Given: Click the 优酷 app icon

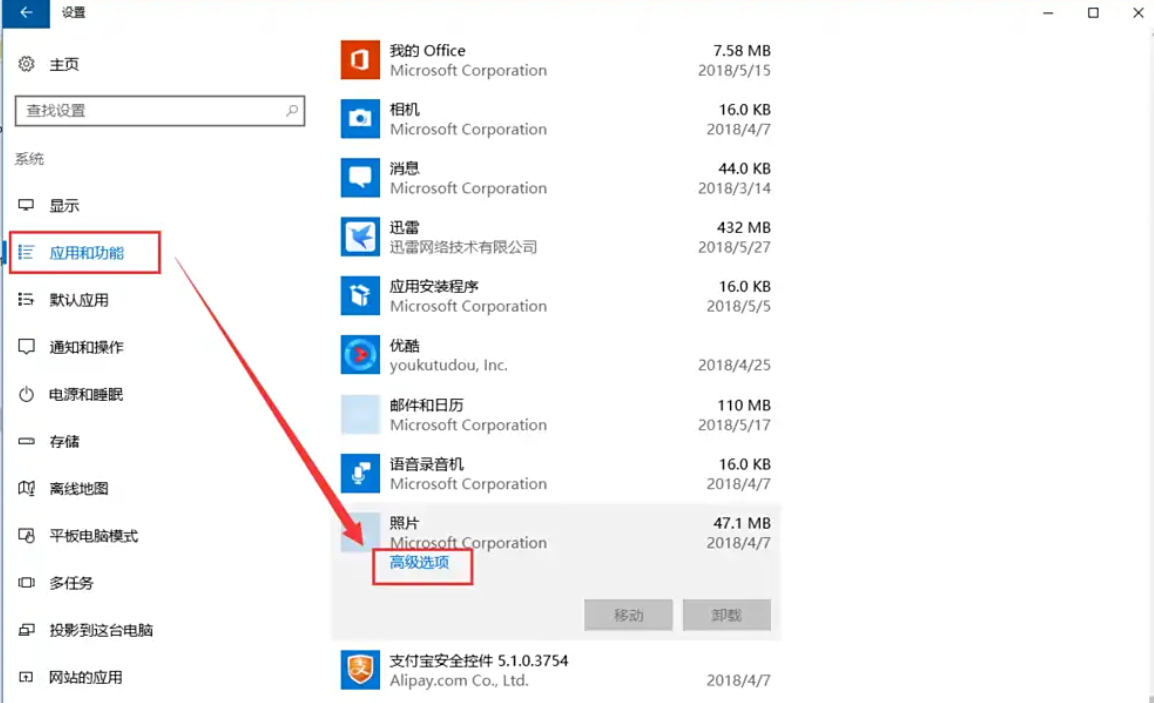Looking at the screenshot, I should pyautogui.click(x=360, y=355).
